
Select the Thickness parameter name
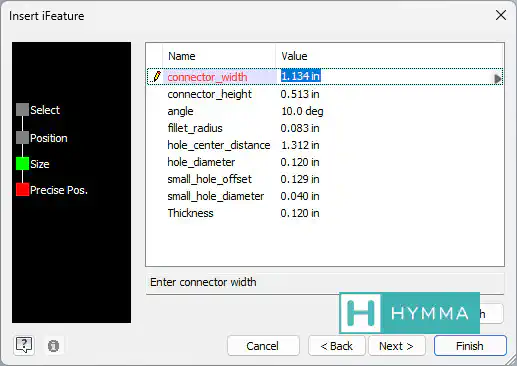point(190,213)
